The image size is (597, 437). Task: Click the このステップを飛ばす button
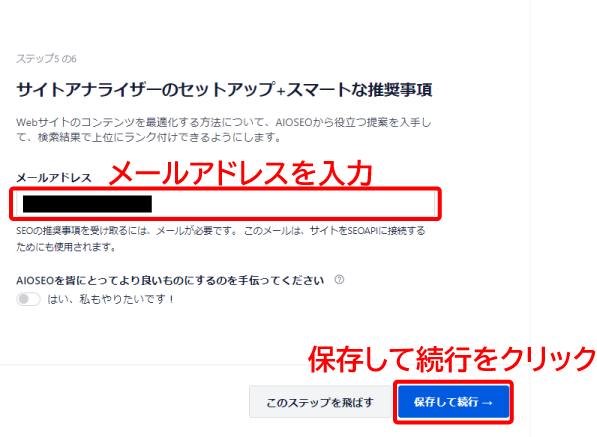pos(320,402)
